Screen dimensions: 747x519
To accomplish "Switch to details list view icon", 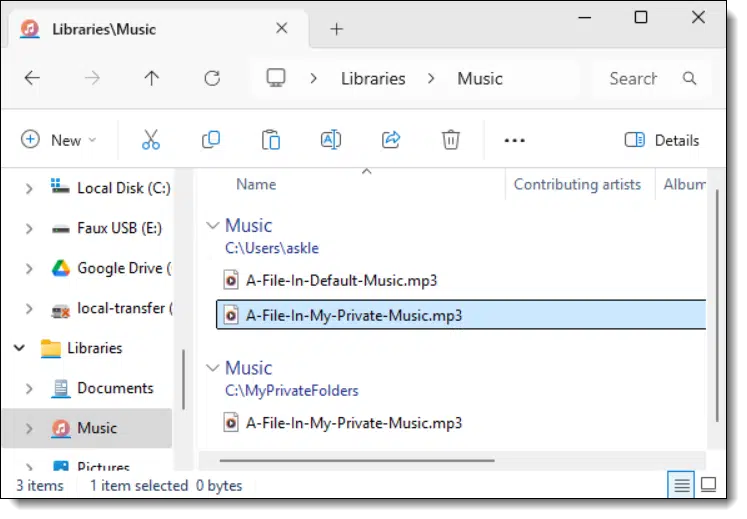I will (681, 485).
